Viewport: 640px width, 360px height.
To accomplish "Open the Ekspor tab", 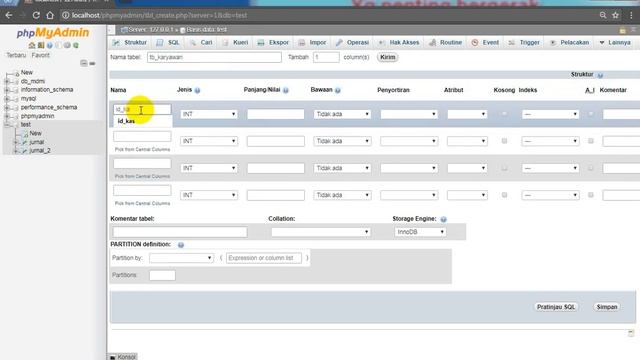I will click(x=273, y=42).
